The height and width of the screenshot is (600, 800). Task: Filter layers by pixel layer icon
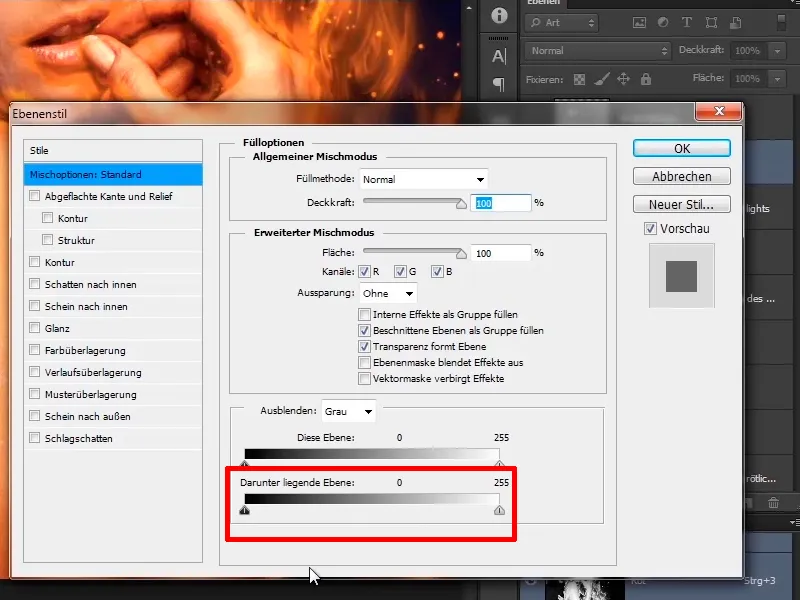pos(639,22)
